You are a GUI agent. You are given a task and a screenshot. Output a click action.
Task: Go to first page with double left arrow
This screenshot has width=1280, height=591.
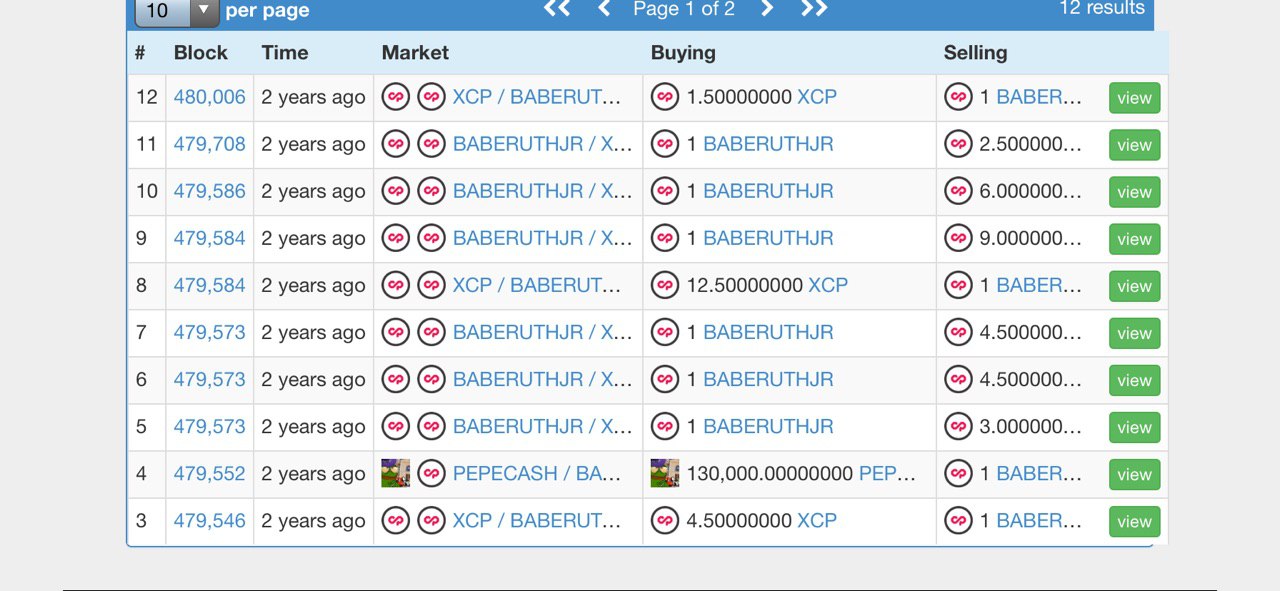pyautogui.click(x=557, y=9)
